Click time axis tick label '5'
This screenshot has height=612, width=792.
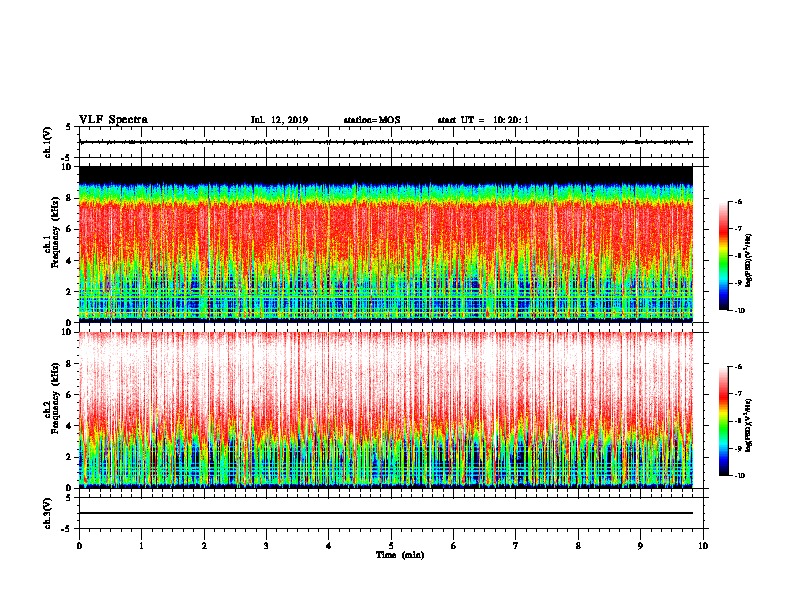[391, 546]
